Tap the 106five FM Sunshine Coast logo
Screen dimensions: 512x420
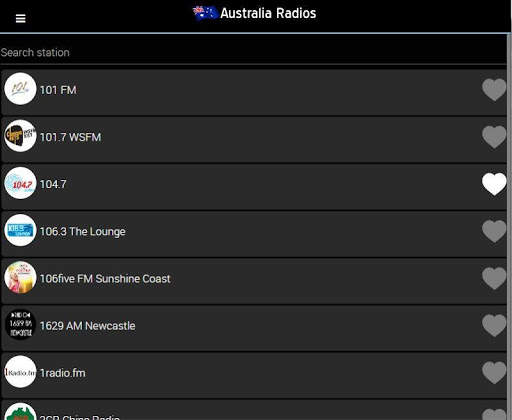point(20,277)
